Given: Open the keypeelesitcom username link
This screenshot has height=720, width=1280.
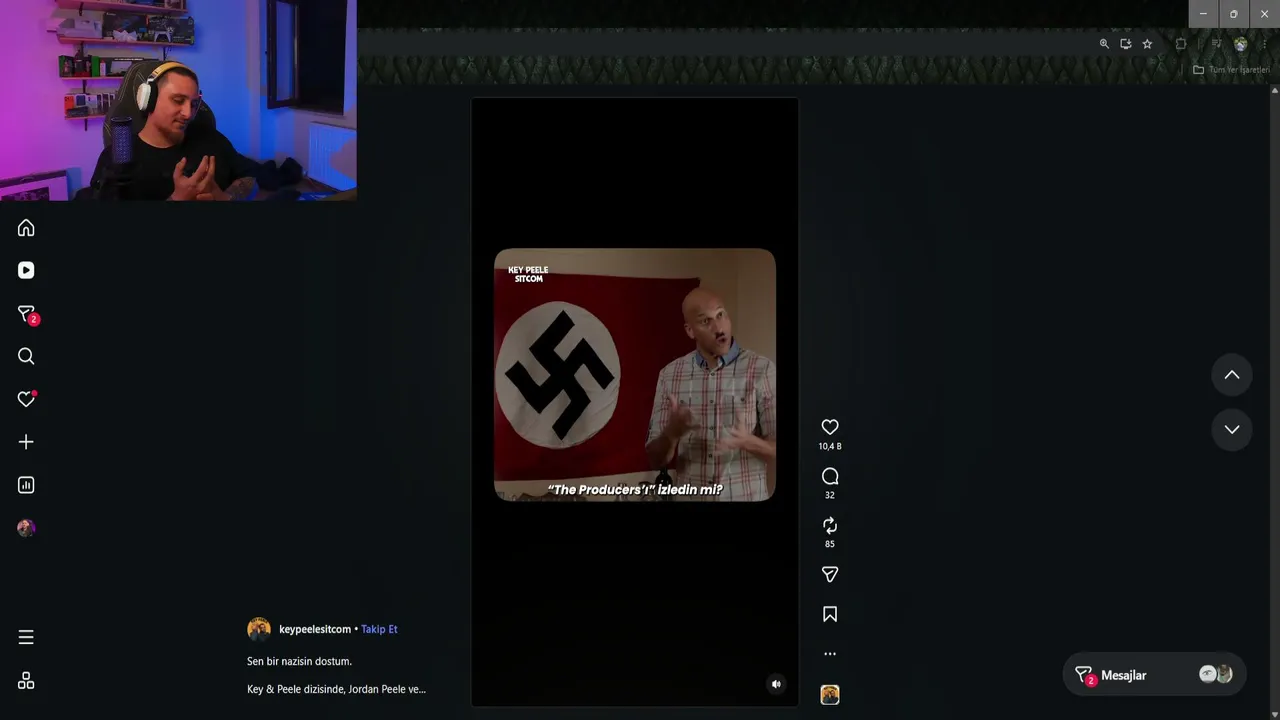Looking at the screenshot, I should (x=315, y=629).
